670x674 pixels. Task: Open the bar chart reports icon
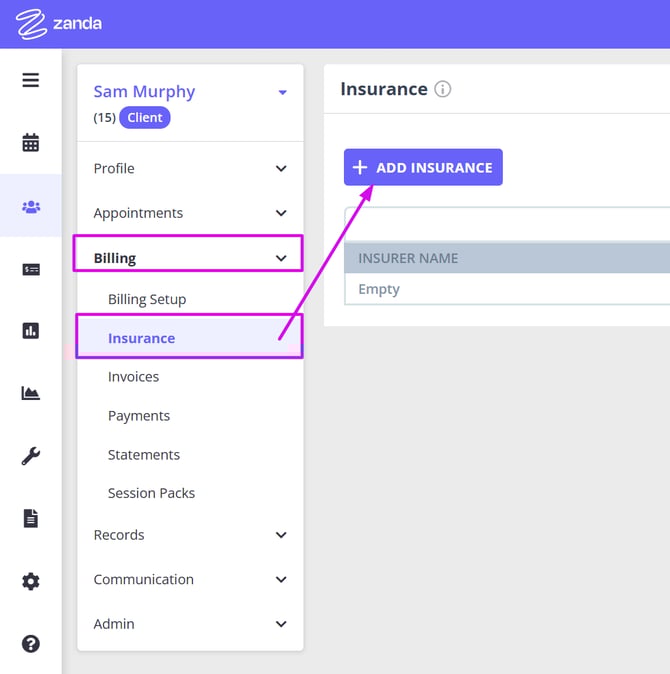tap(31, 331)
